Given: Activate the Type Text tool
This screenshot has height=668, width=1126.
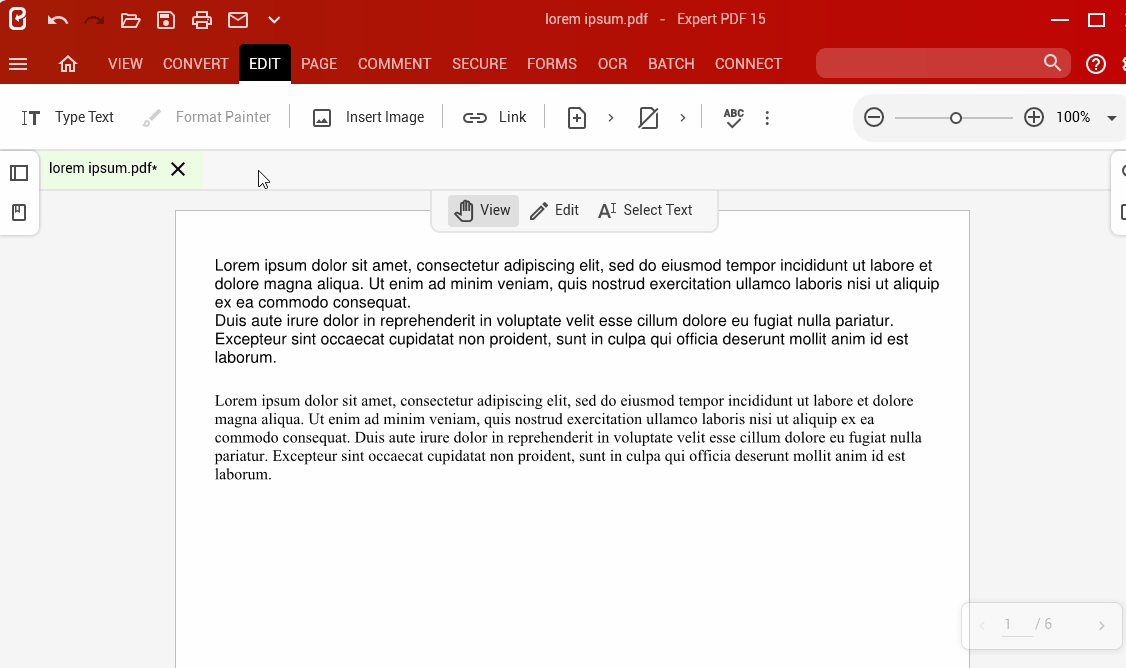Looking at the screenshot, I should [x=68, y=117].
